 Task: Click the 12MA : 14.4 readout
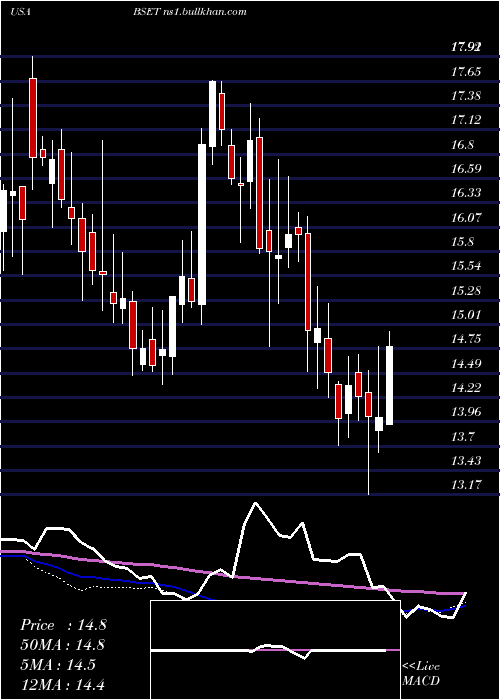pyautogui.click(x=62, y=684)
